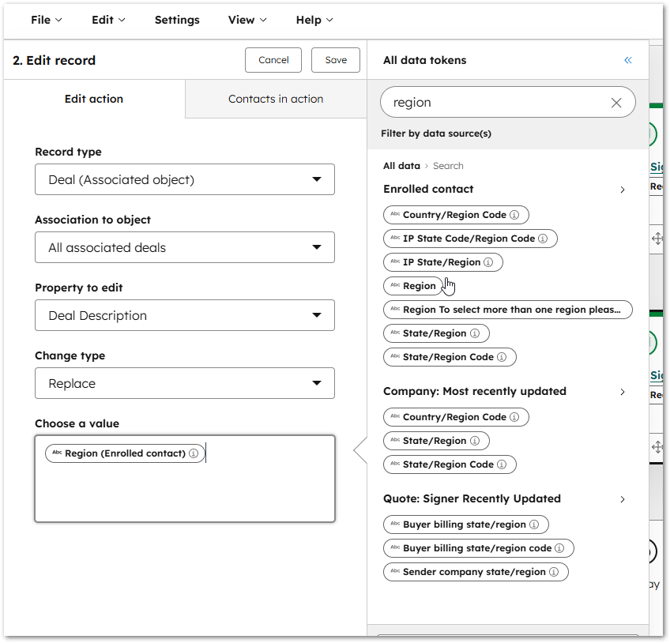This screenshot has width=670, height=643.
Task: Show info for IP State/Region token
Action: [488, 262]
